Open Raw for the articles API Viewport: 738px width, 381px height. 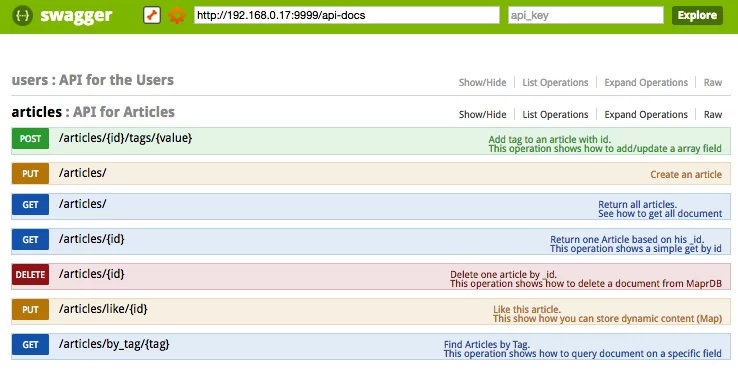(x=713, y=114)
